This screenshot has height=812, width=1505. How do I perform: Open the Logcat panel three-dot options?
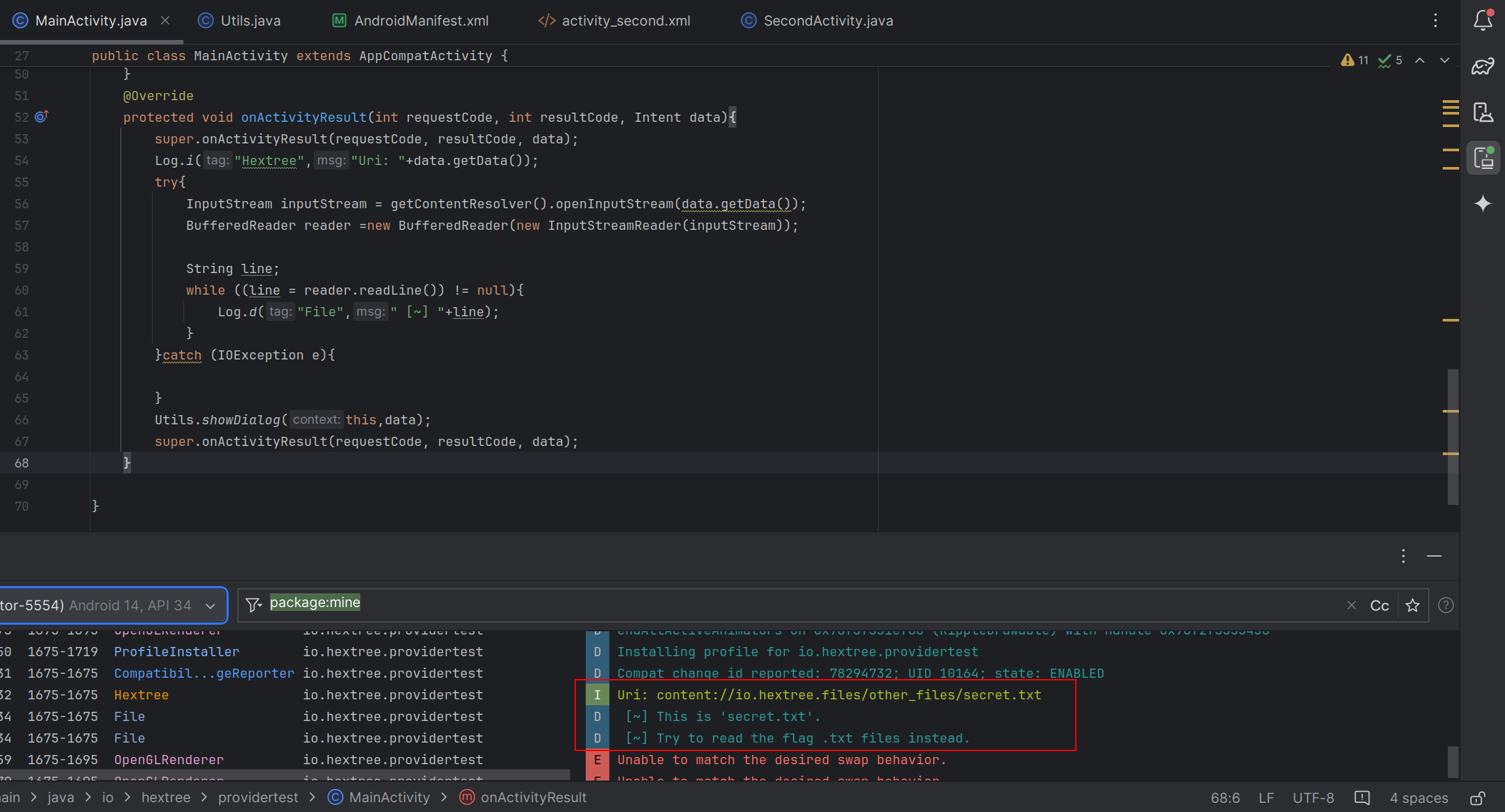[1403, 556]
